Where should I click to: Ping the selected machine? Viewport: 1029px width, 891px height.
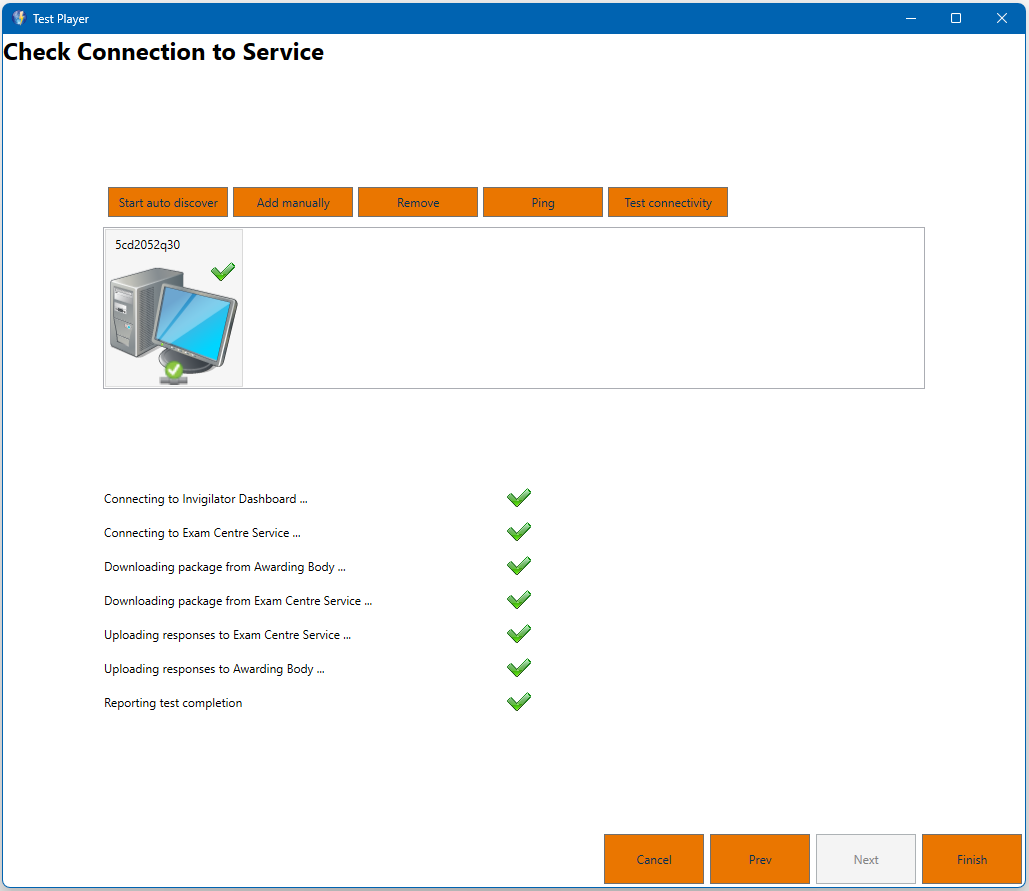tap(543, 202)
